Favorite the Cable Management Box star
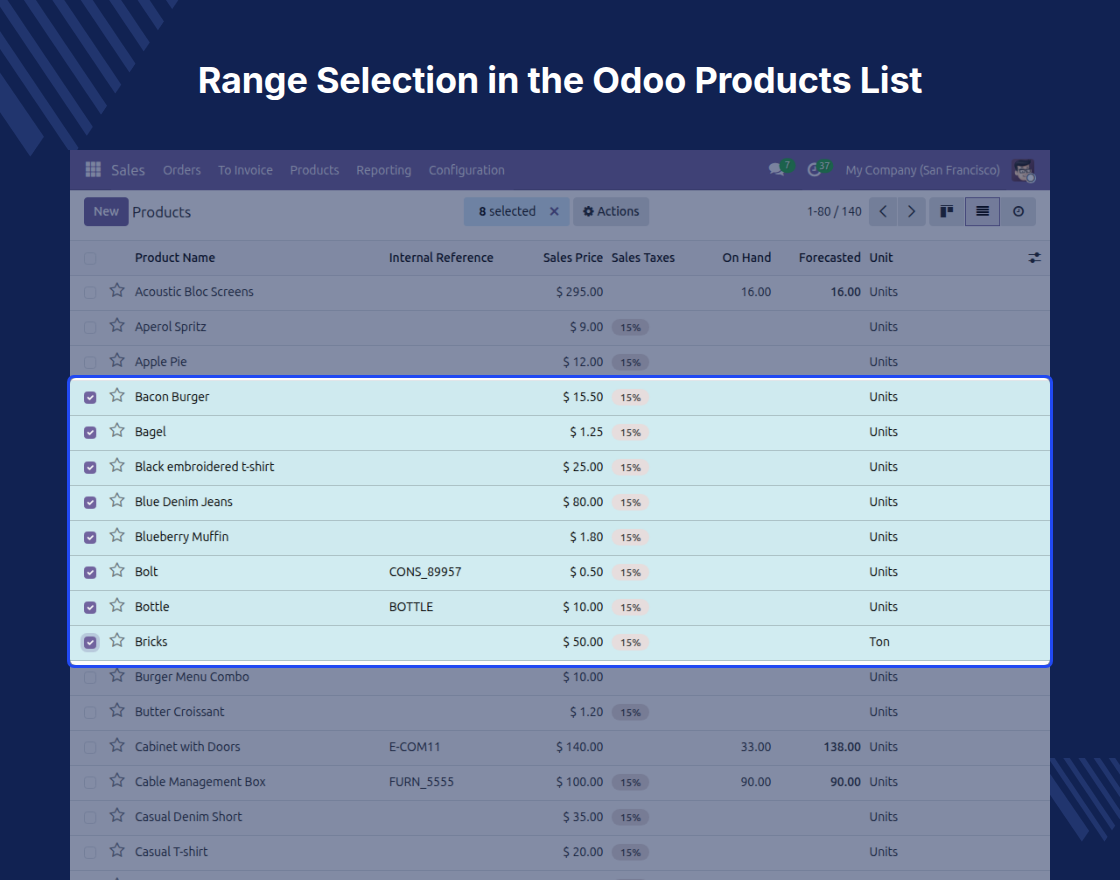The width and height of the screenshot is (1120, 880). pos(117,780)
